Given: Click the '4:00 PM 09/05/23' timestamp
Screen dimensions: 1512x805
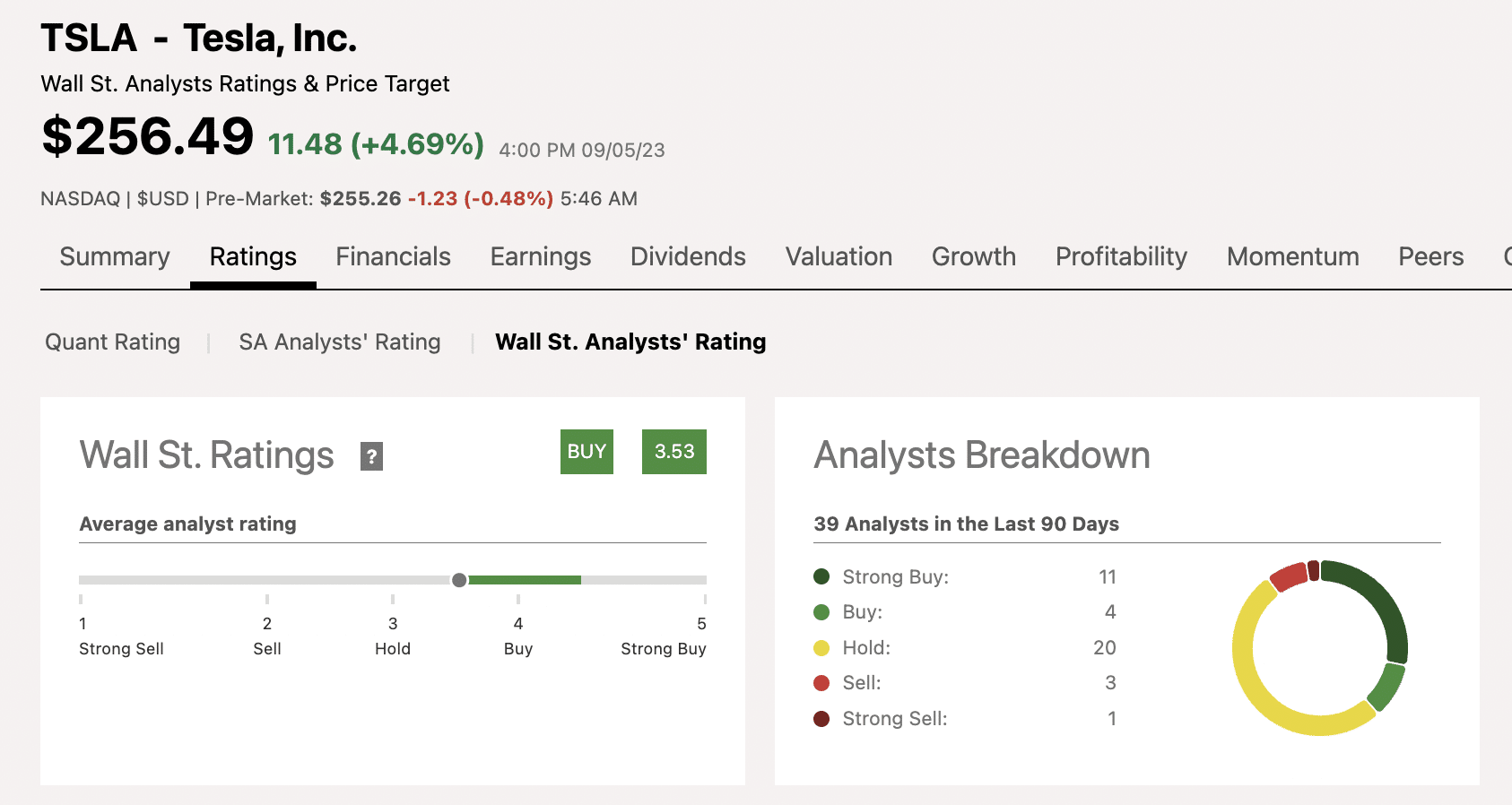Looking at the screenshot, I should [x=582, y=151].
